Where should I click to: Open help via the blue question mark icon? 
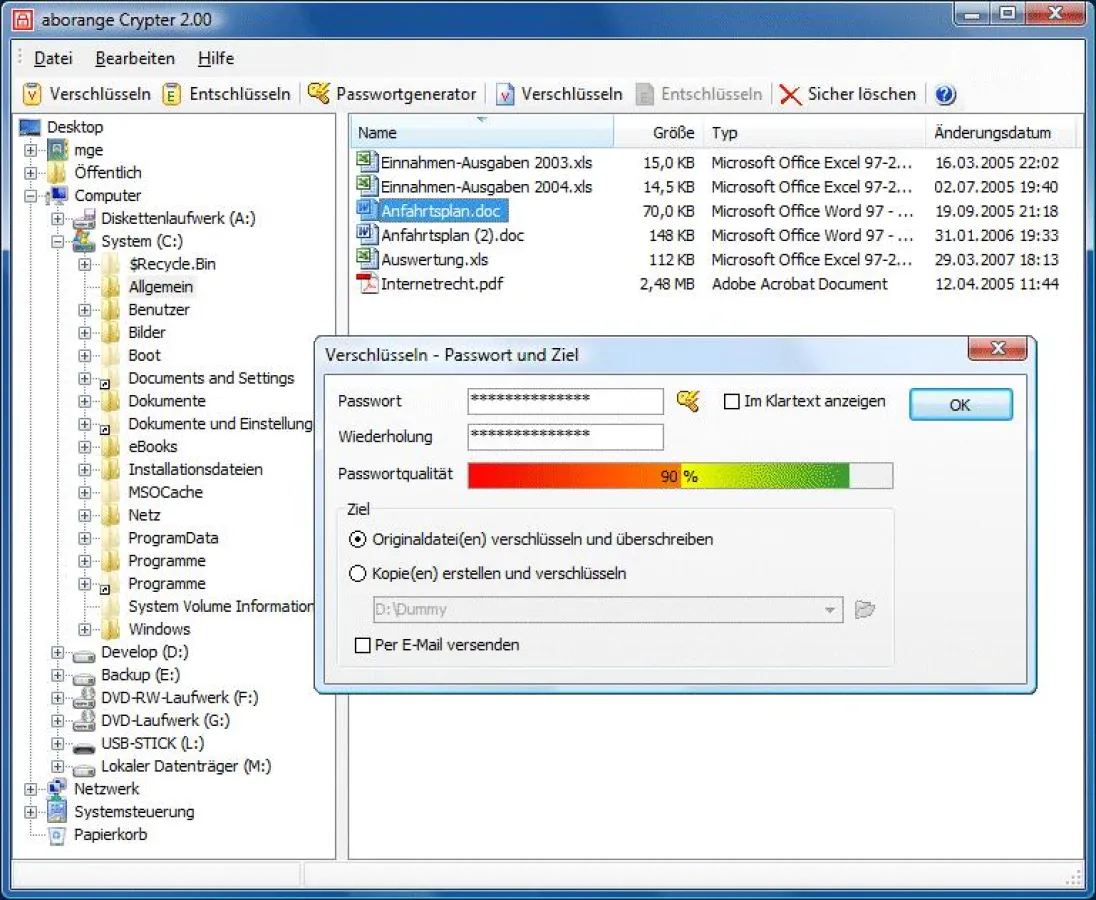point(945,94)
